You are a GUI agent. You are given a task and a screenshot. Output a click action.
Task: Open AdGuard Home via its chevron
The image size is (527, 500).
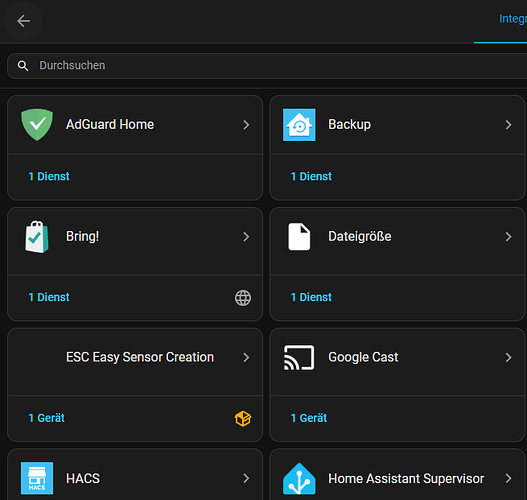point(246,125)
